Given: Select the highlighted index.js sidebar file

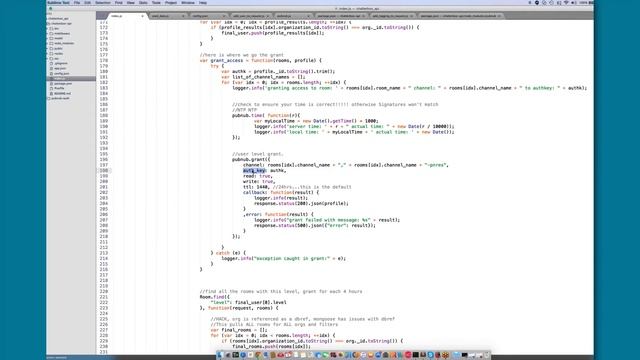Looking at the screenshot, I should [x=71, y=78].
